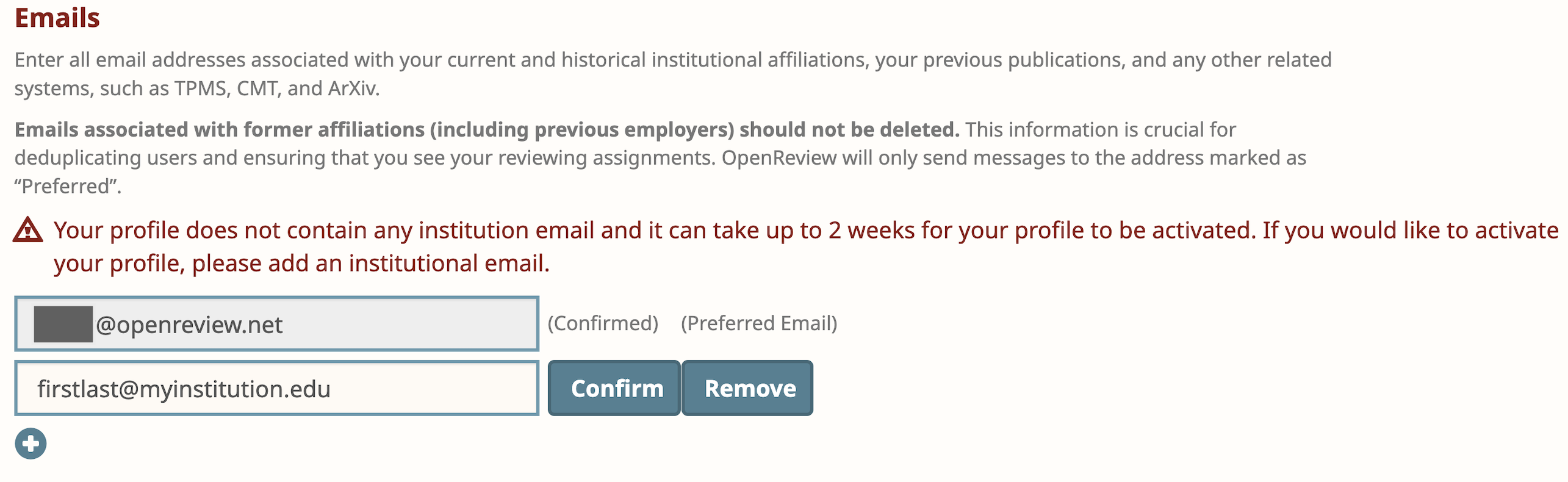The width and height of the screenshot is (1568, 482).
Task: Click the warning about no institution email
Action: click(805, 231)
